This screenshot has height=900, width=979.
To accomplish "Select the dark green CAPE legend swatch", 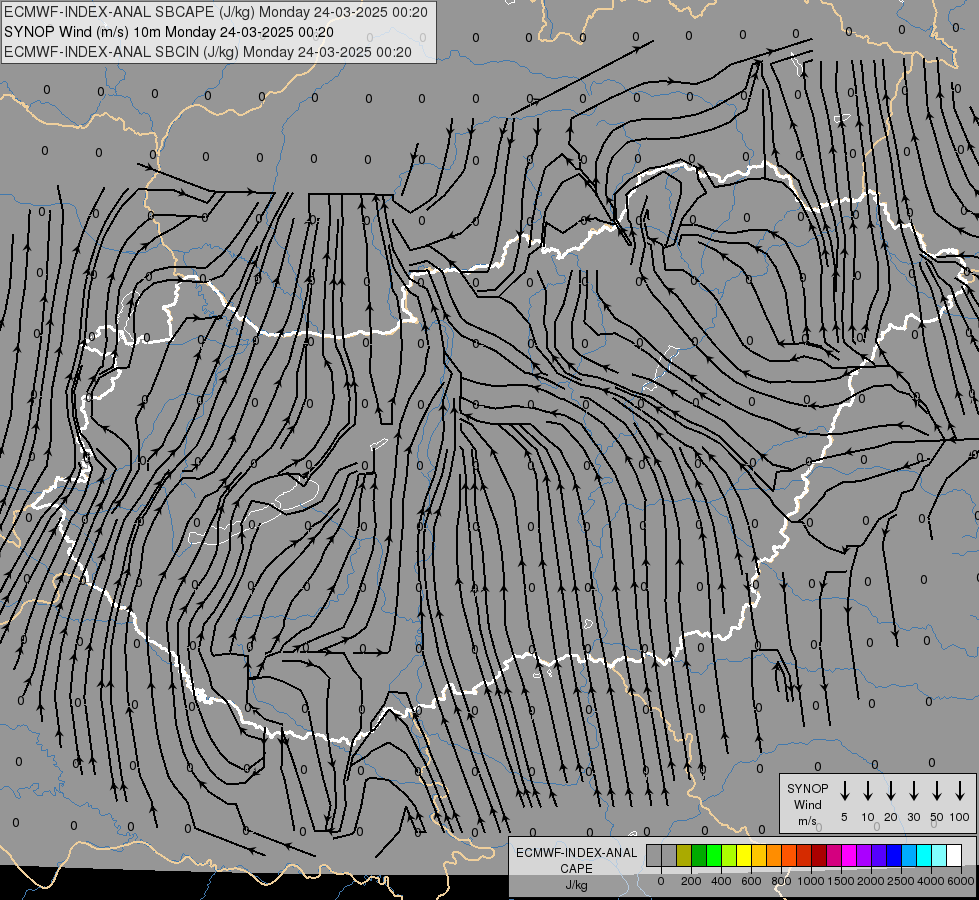I will (699, 855).
